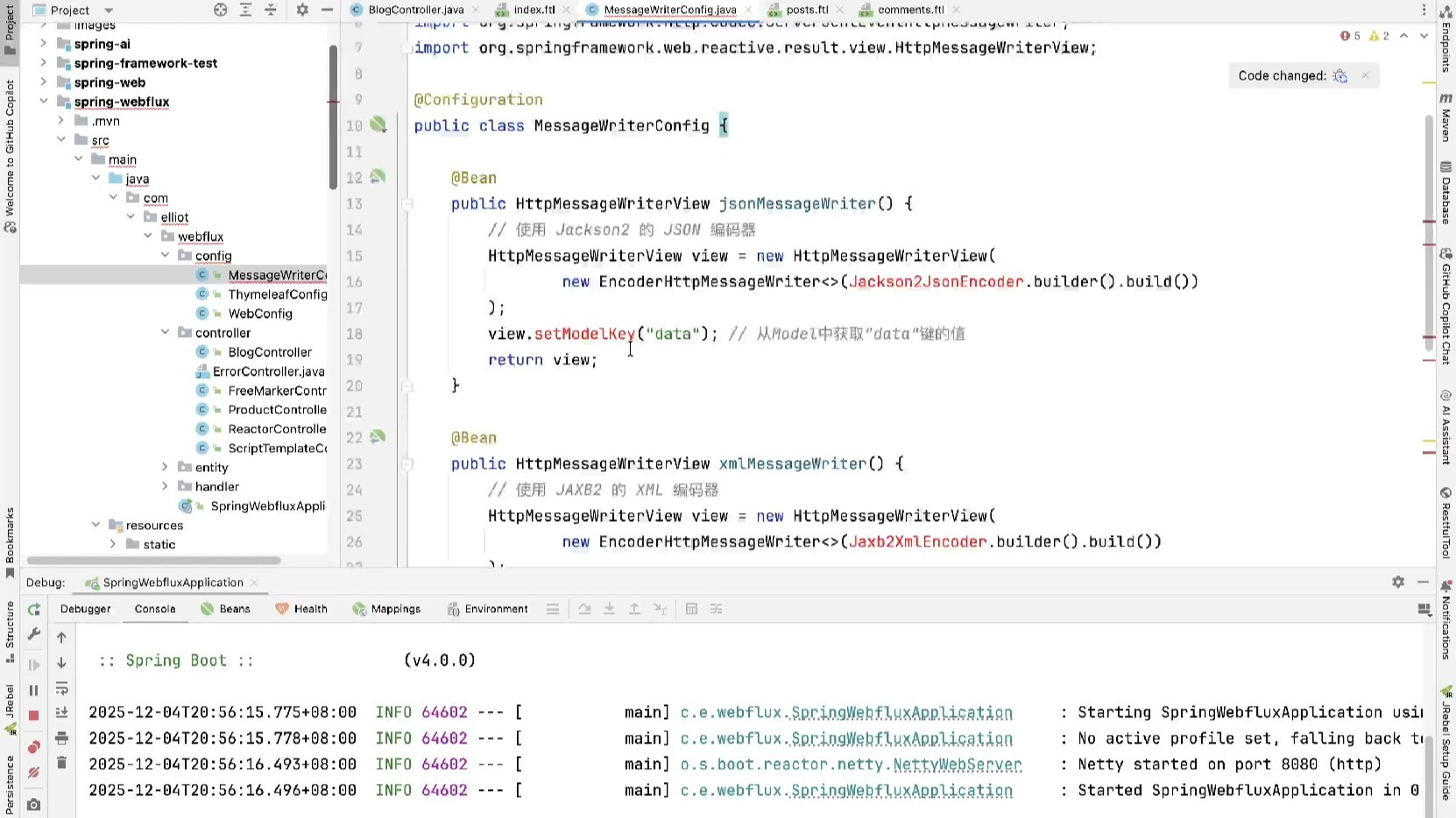The image size is (1456, 818).
Task: Open Project view dropdown arrow
Action: tap(109, 11)
